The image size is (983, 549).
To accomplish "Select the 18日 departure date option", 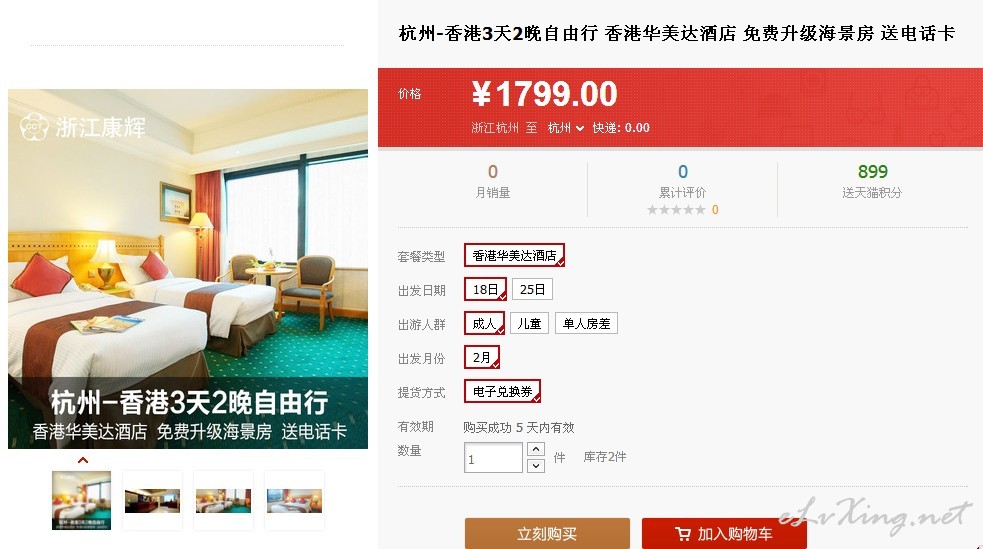I will pos(485,290).
